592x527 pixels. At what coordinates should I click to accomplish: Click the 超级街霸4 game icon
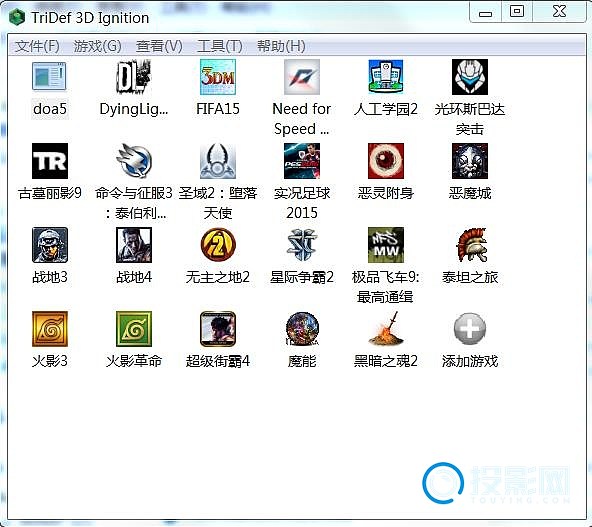coord(218,329)
